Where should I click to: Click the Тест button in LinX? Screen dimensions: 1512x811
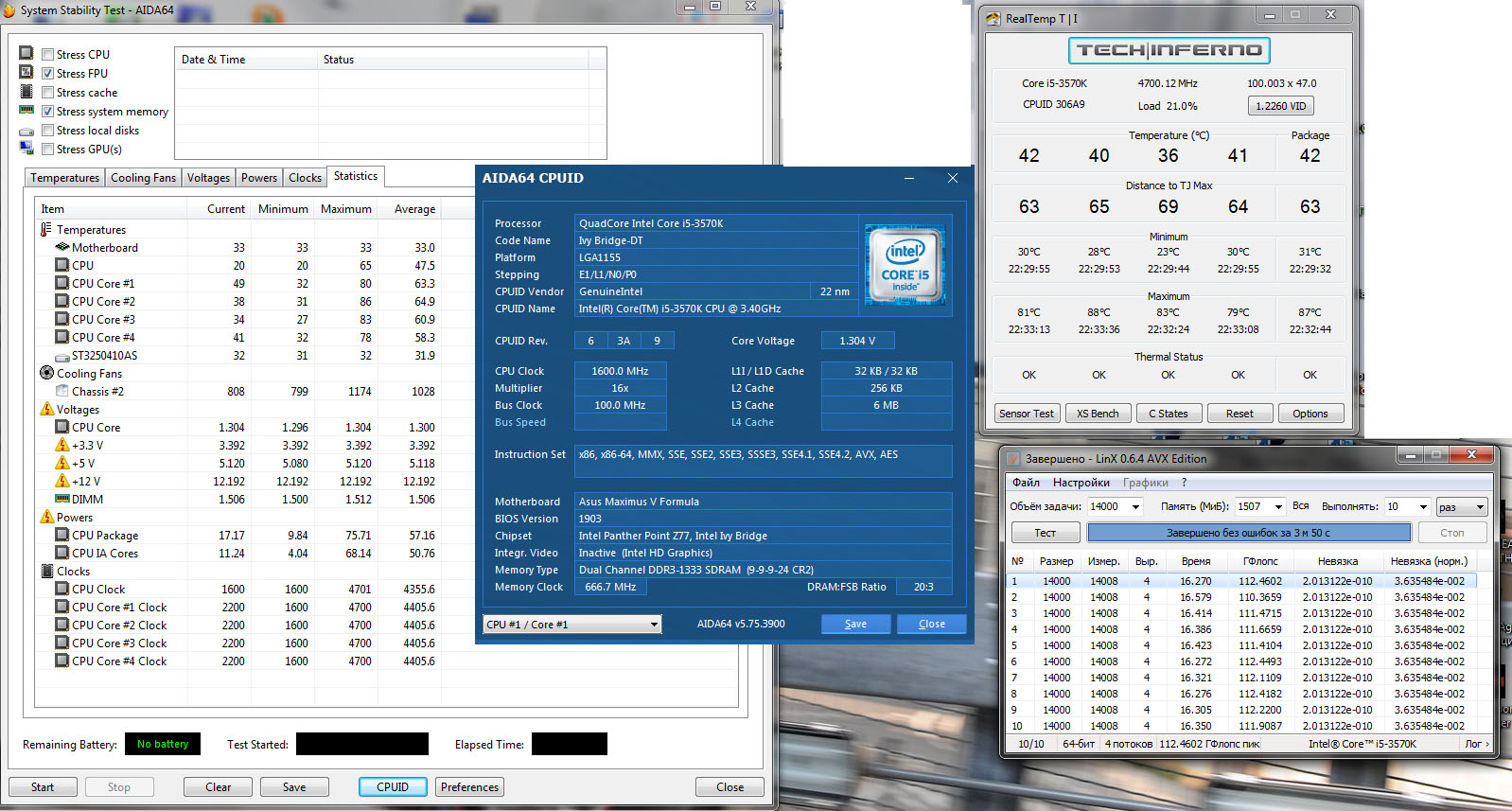pos(1046,533)
